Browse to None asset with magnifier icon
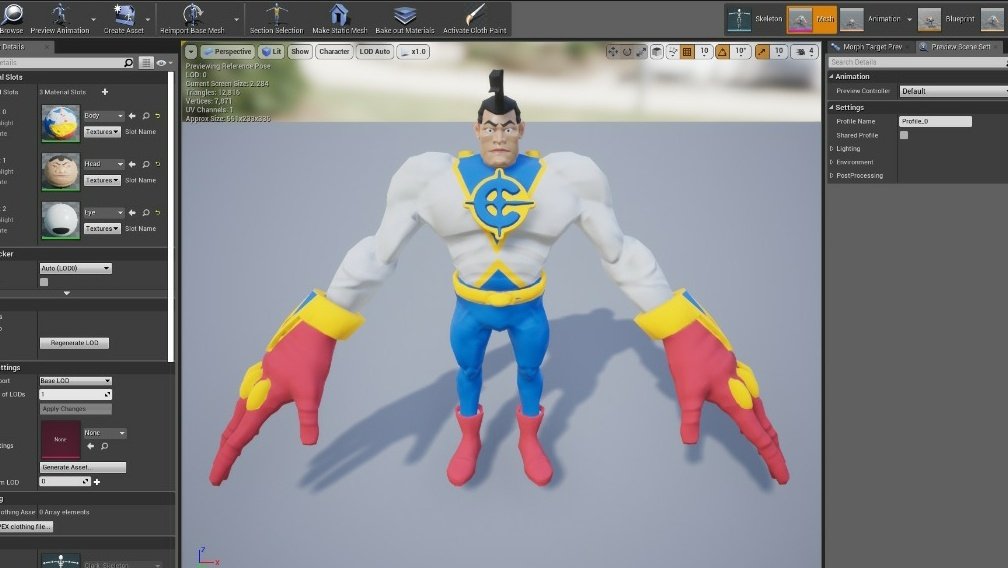 pyautogui.click(x=104, y=446)
